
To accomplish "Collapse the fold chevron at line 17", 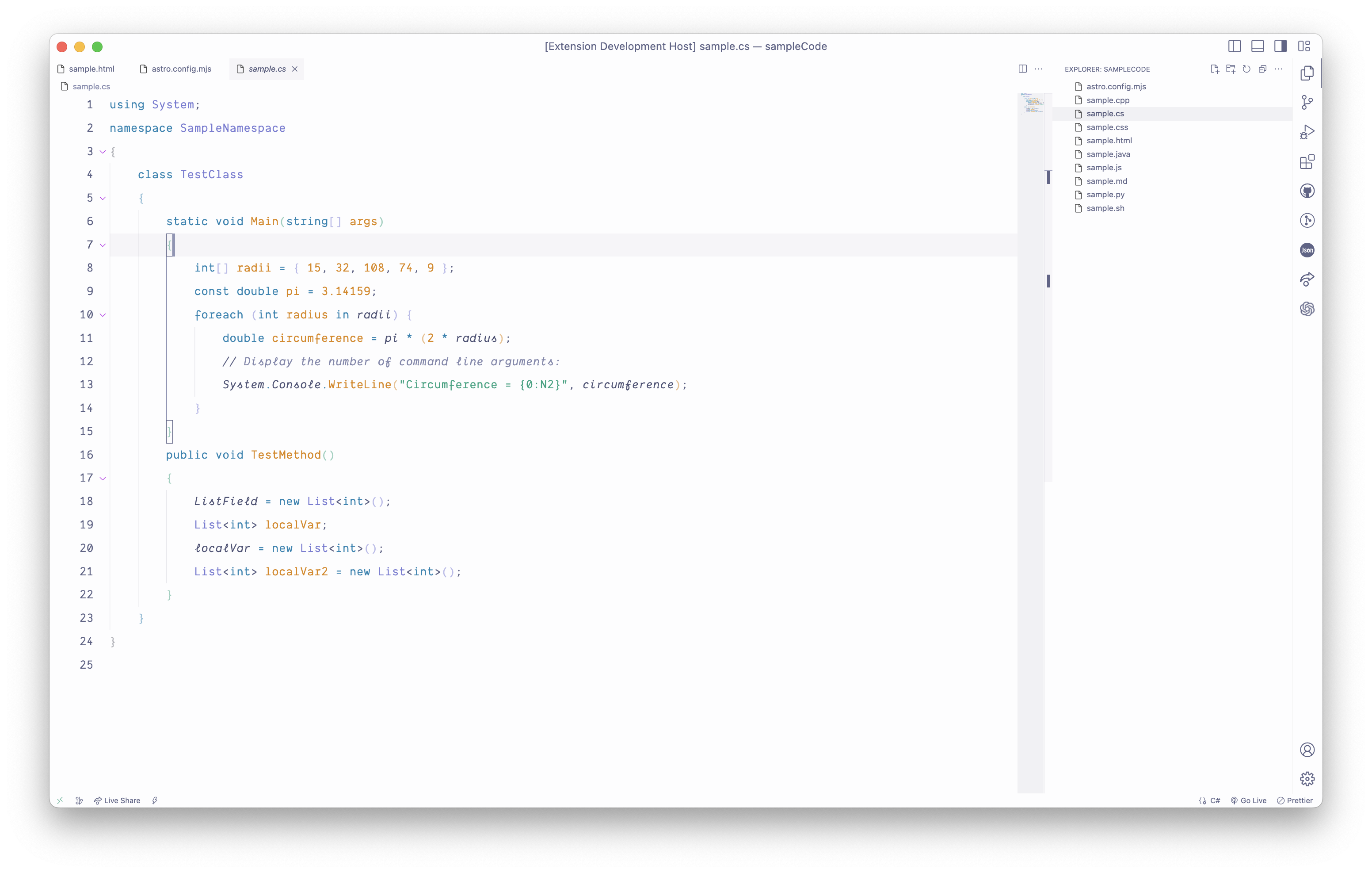I will click(103, 479).
